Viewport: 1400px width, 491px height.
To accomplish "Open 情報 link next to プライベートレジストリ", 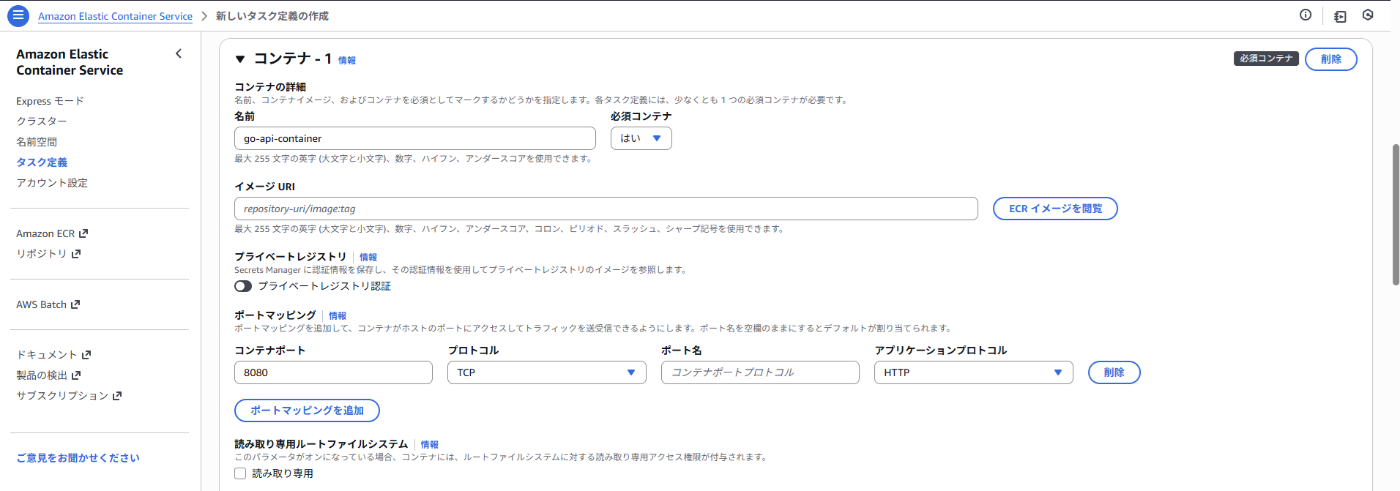I will point(368,257).
